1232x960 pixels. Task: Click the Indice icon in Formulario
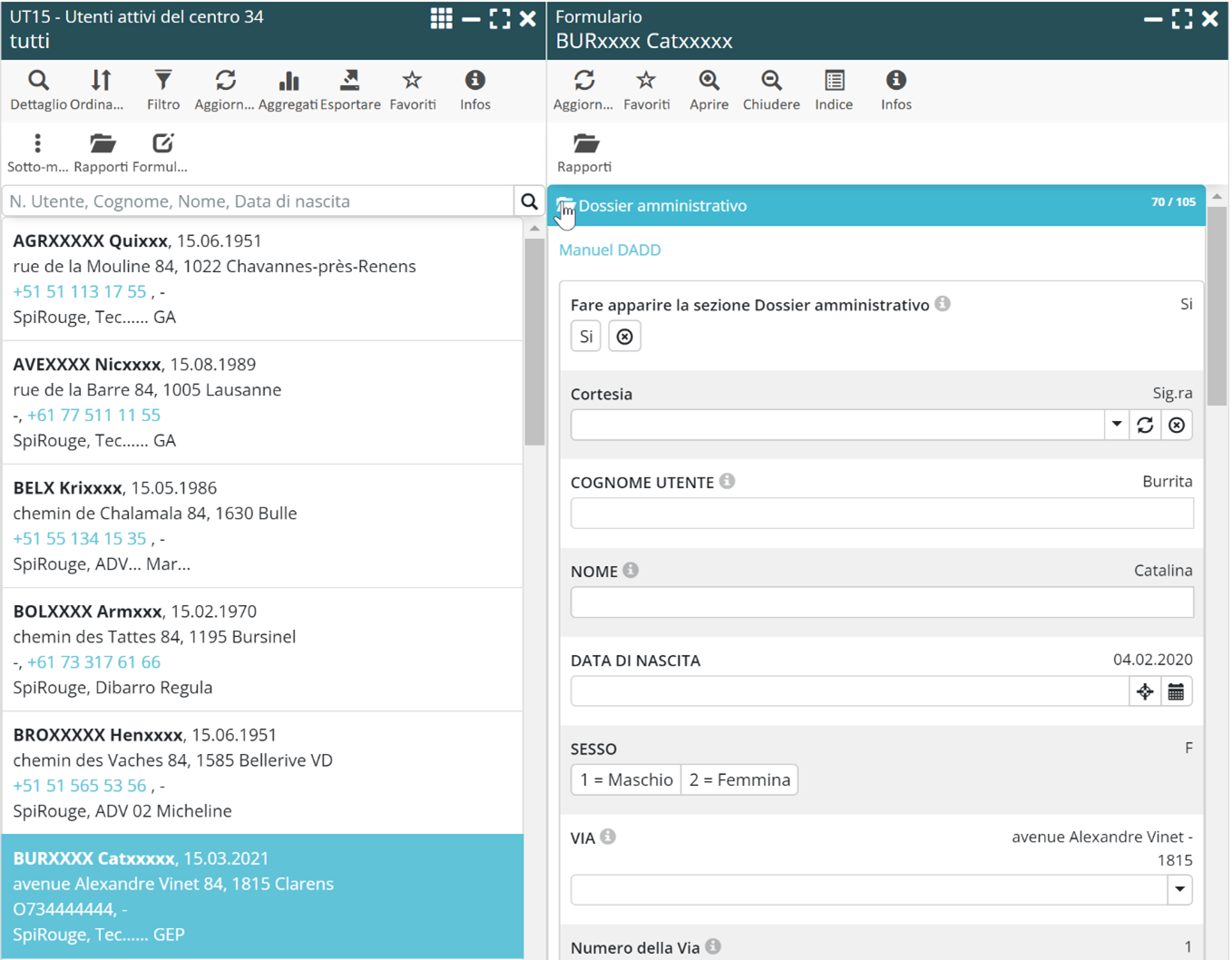[x=834, y=82]
